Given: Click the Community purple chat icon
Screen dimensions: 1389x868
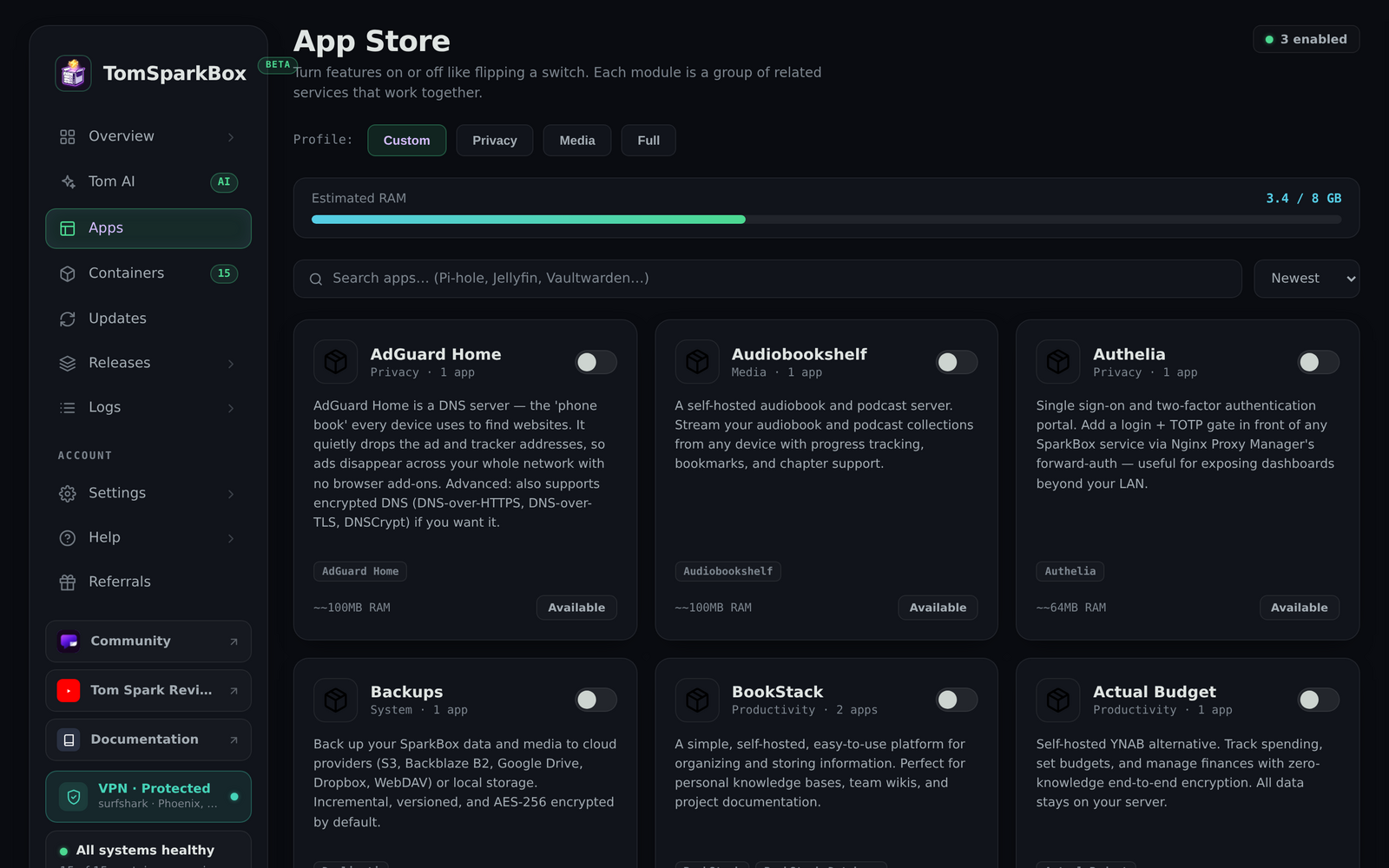Looking at the screenshot, I should (x=69, y=641).
